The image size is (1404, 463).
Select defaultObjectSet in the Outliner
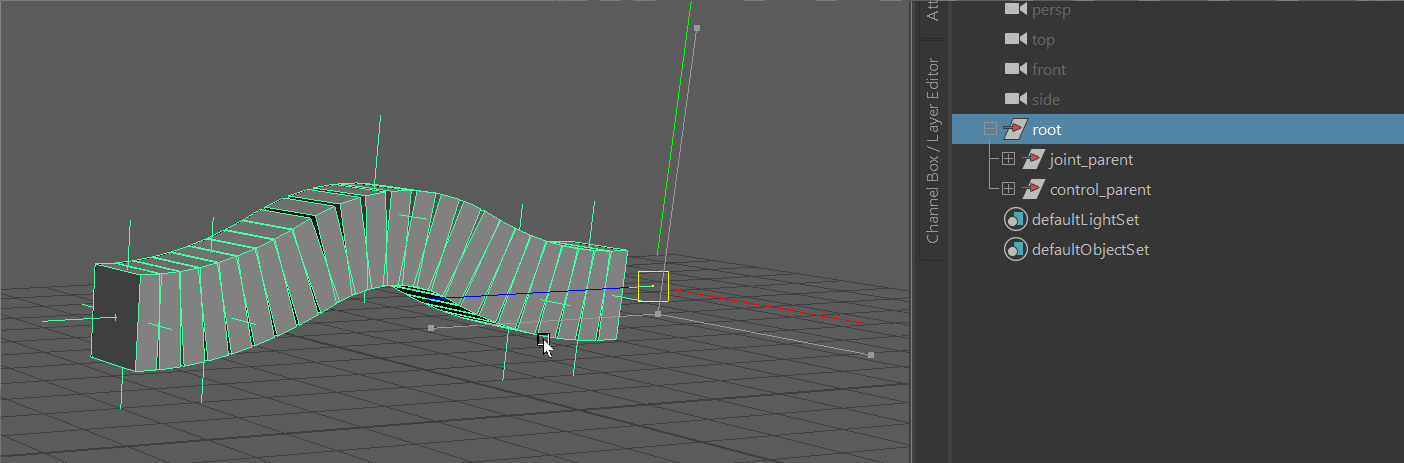(x=1090, y=249)
